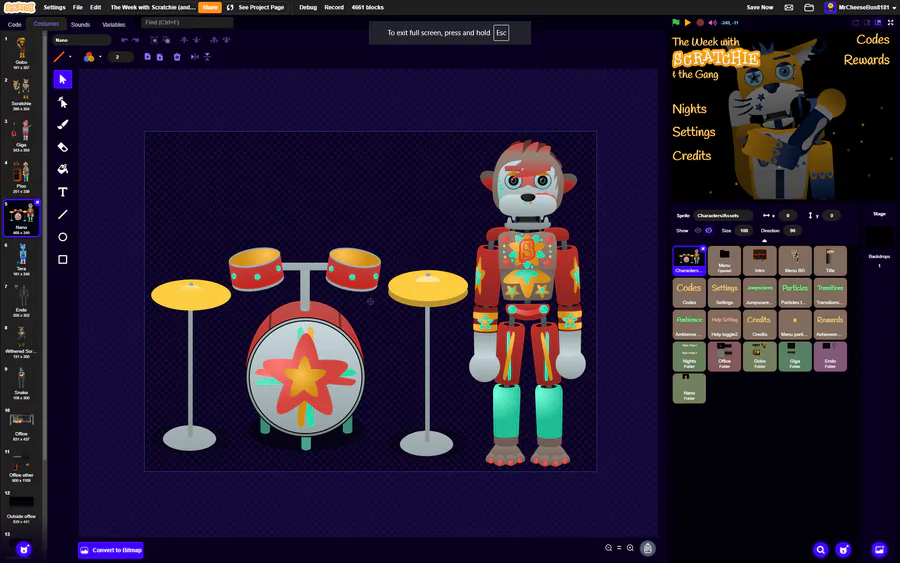
Task: Click Convert to Bitmap button
Action: pyautogui.click(x=111, y=550)
